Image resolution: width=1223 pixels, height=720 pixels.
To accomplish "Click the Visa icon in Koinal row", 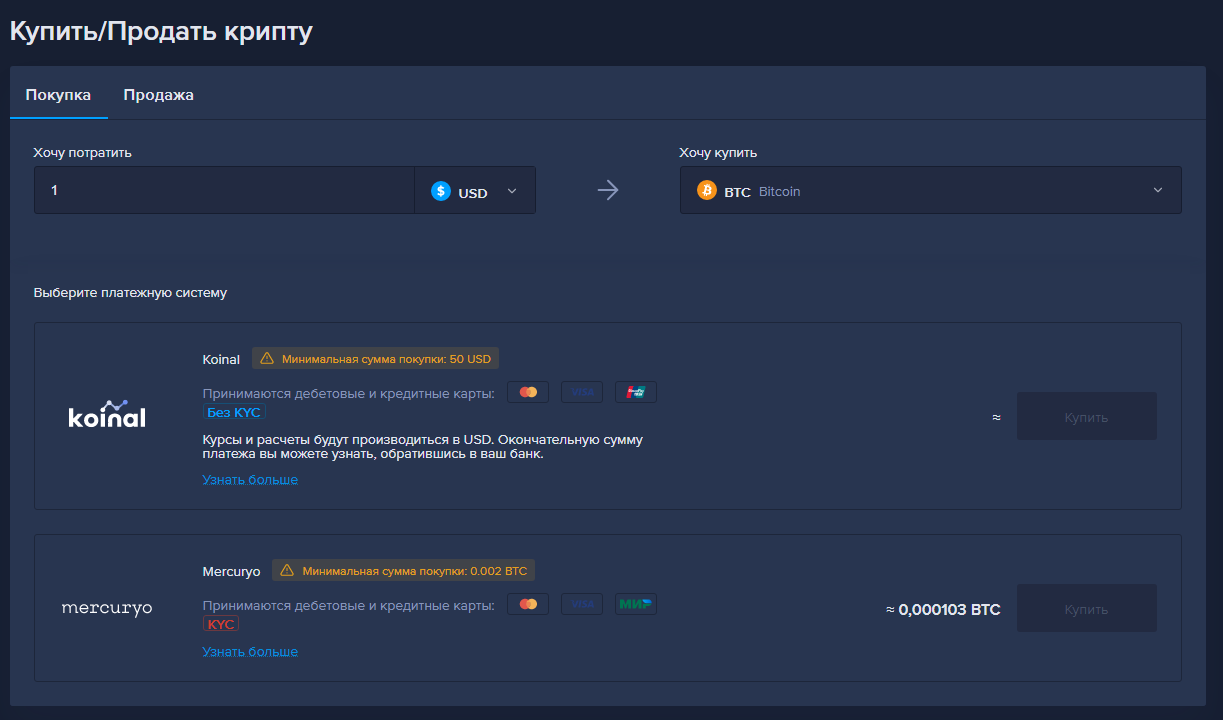I will [x=582, y=392].
